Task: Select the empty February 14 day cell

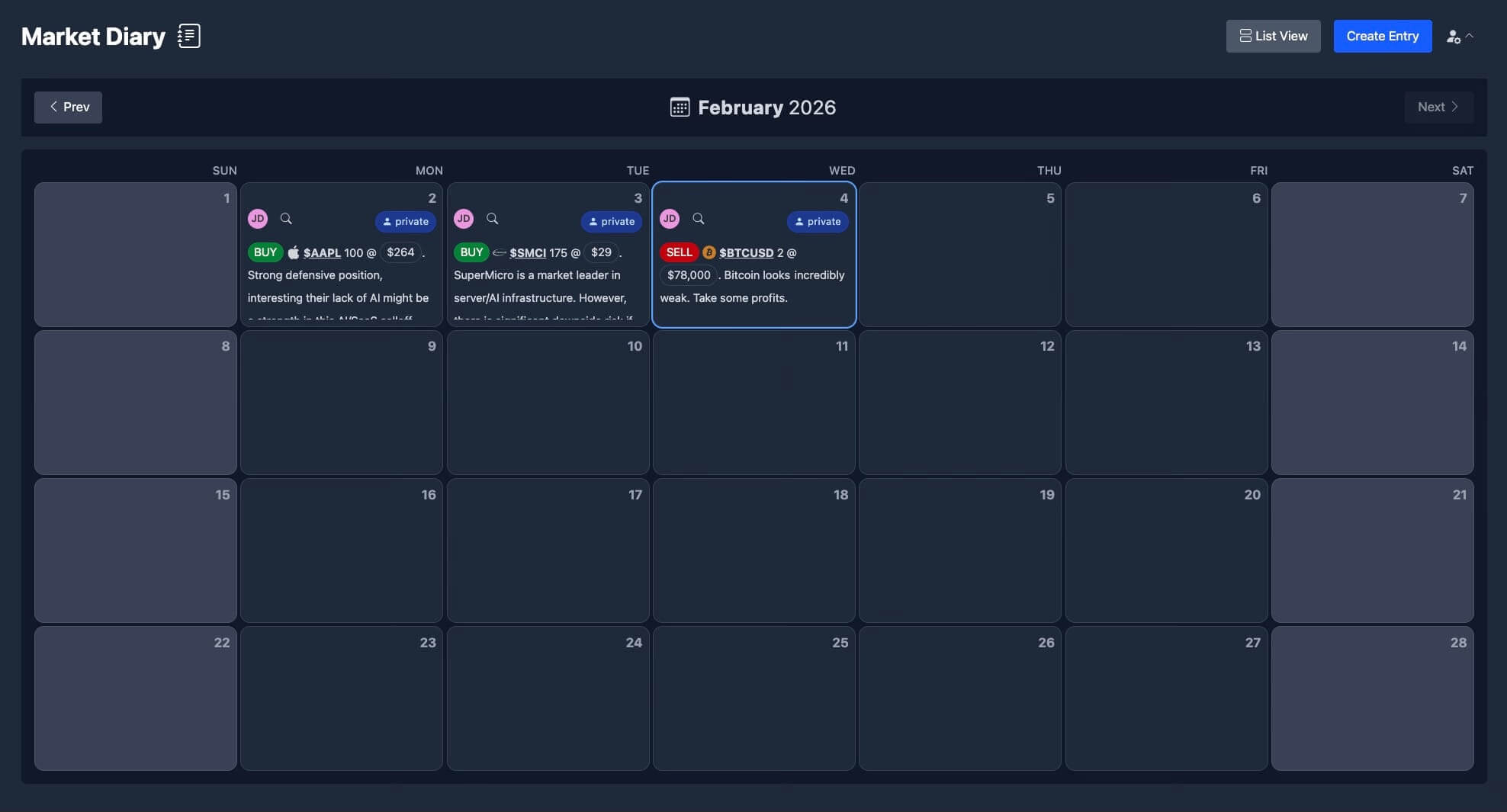Action: point(1371,403)
